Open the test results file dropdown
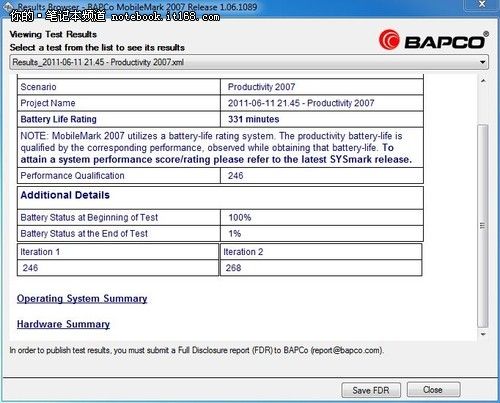Screen dimensions: 500x403 pos(249,62)
